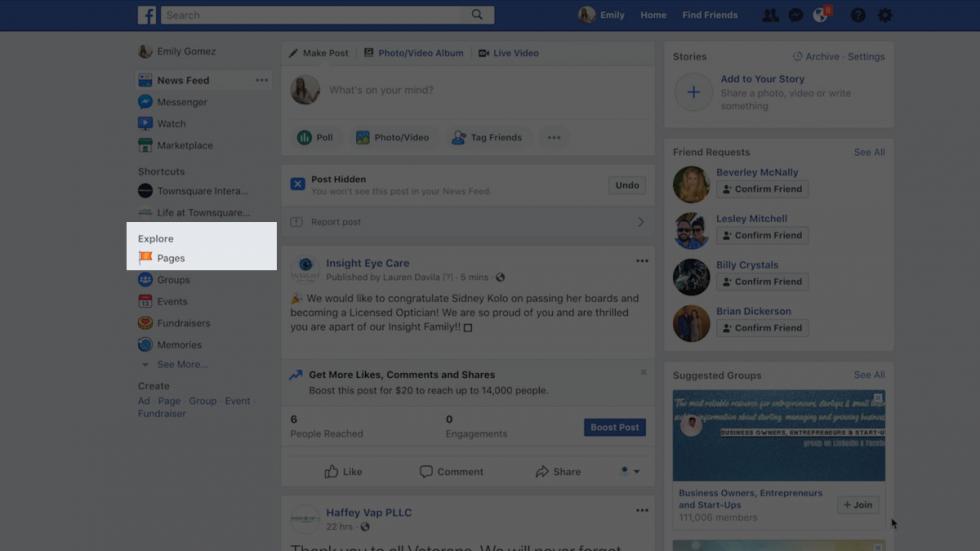Click the search magnifier icon
The width and height of the screenshot is (980, 551).
pos(477,15)
